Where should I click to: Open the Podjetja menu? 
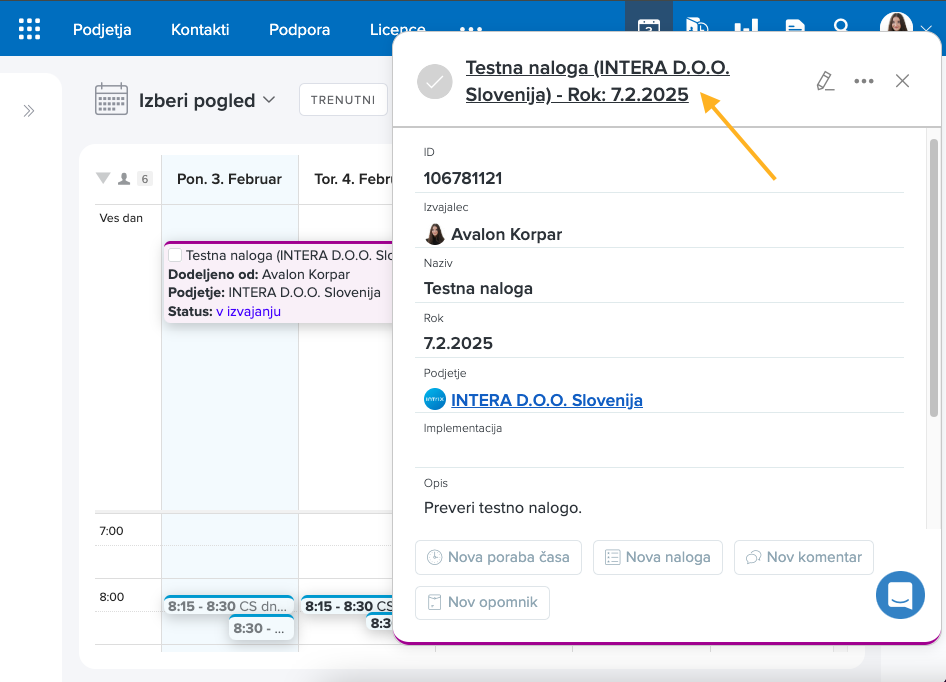point(102,29)
